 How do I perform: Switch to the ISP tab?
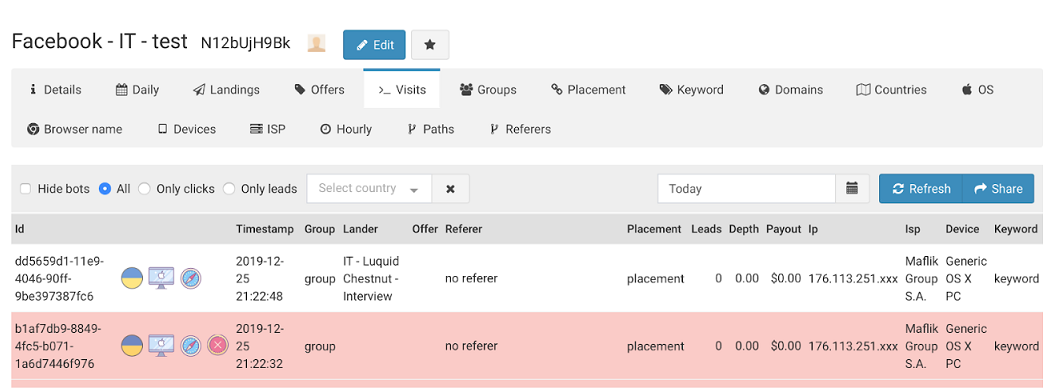(267, 129)
